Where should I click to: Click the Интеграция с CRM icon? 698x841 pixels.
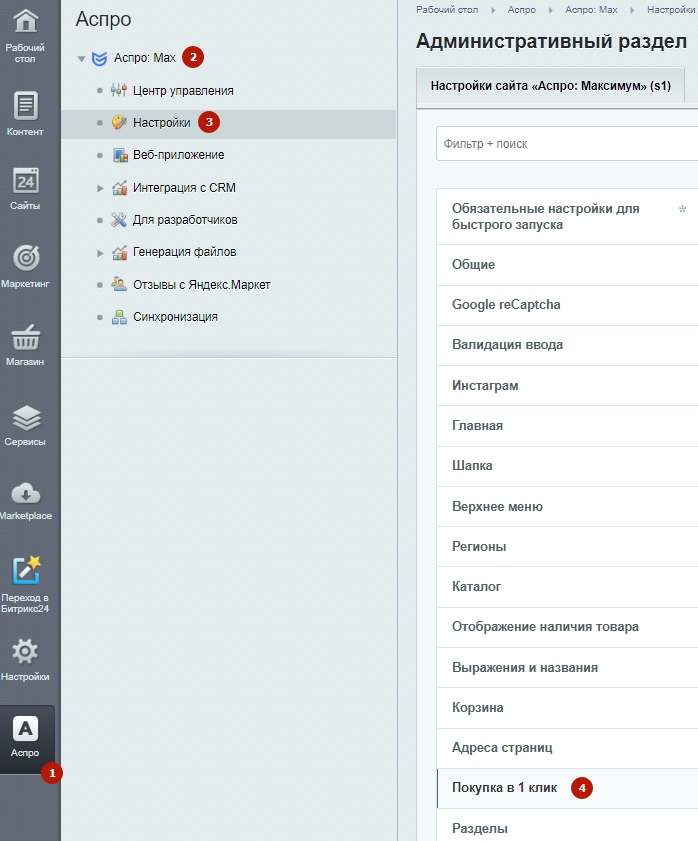[x=119, y=188]
